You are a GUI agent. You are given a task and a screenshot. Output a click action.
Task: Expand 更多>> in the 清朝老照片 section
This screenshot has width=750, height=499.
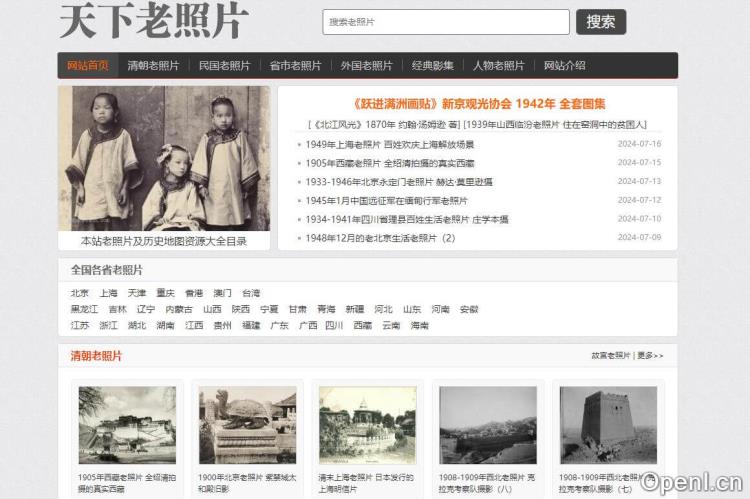tap(651, 356)
